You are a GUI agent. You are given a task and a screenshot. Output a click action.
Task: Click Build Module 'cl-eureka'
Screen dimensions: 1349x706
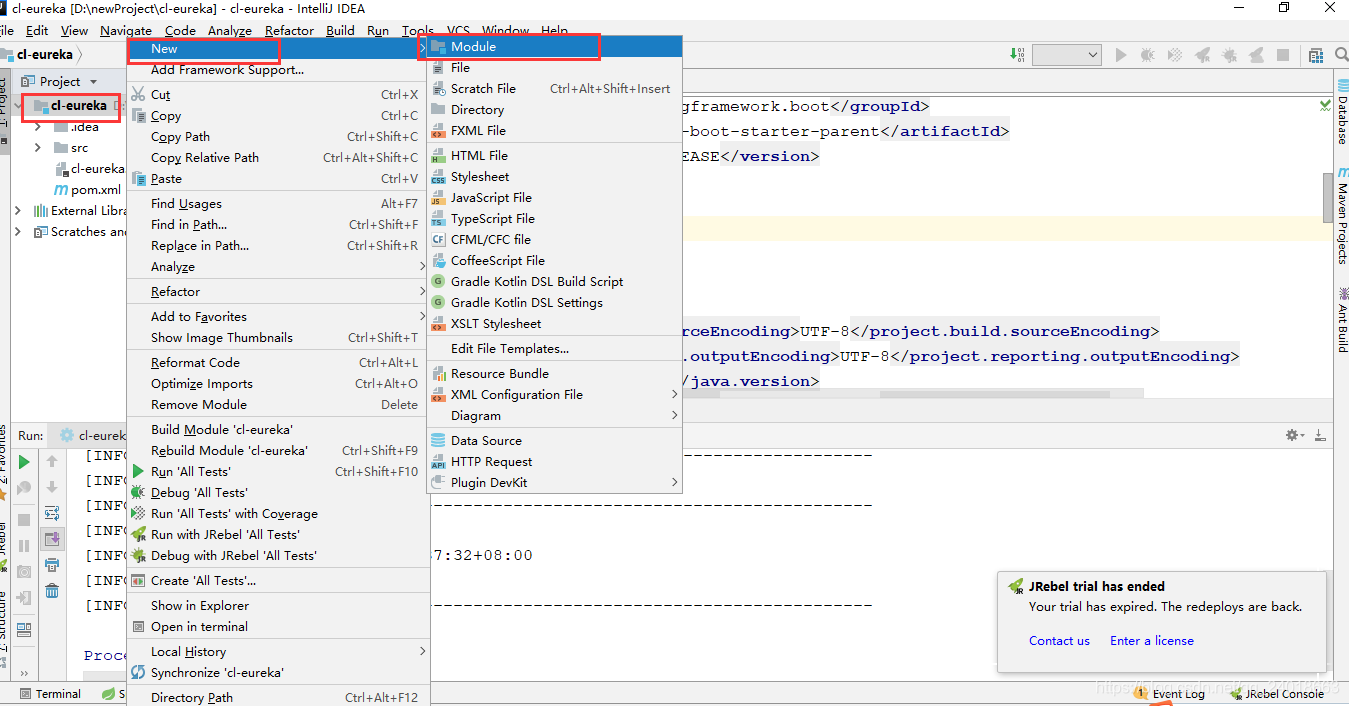(278, 429)
